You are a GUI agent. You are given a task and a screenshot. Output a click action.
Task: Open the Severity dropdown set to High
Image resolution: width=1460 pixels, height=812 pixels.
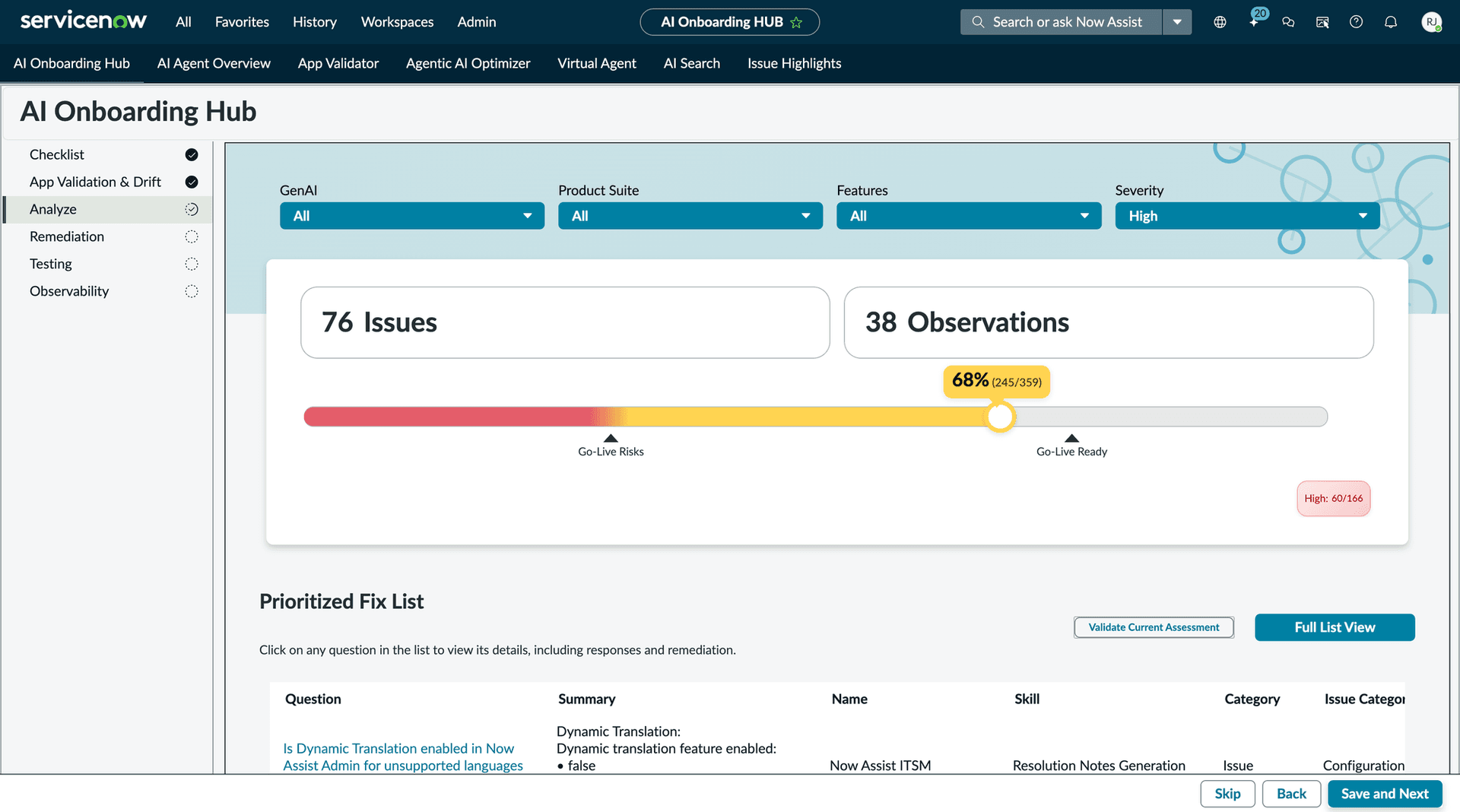1247,216
